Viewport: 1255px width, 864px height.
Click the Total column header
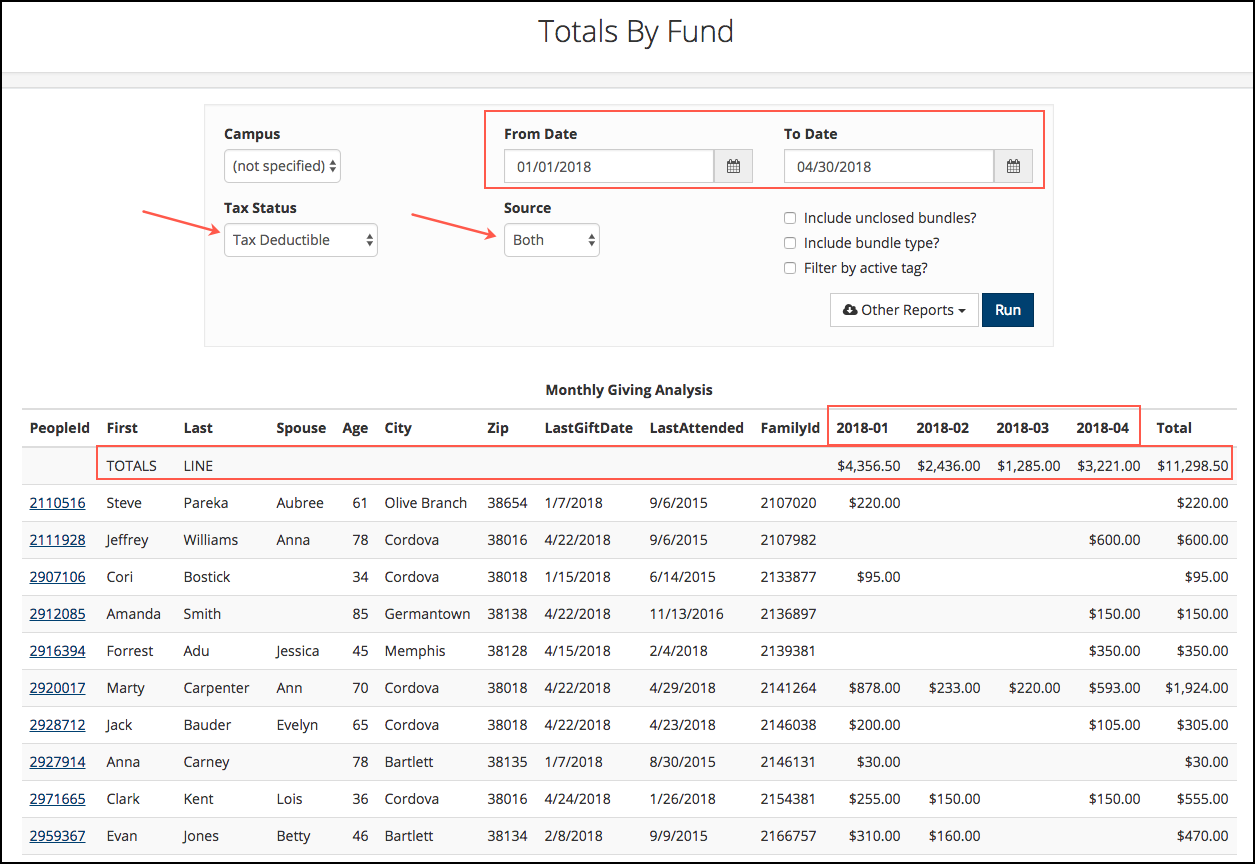tap(1174, 428)
